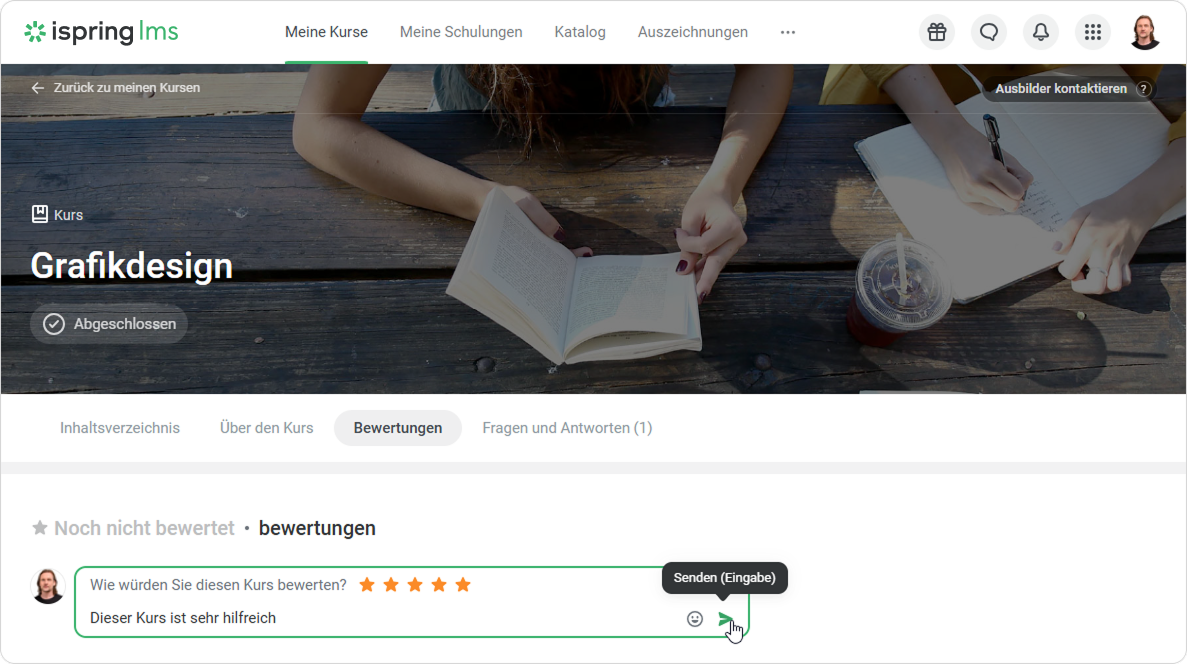Screen dimensions: 1187x664
Task: Open the gift rewards icon
Action: pyautogui.click(x=936, y=32)
